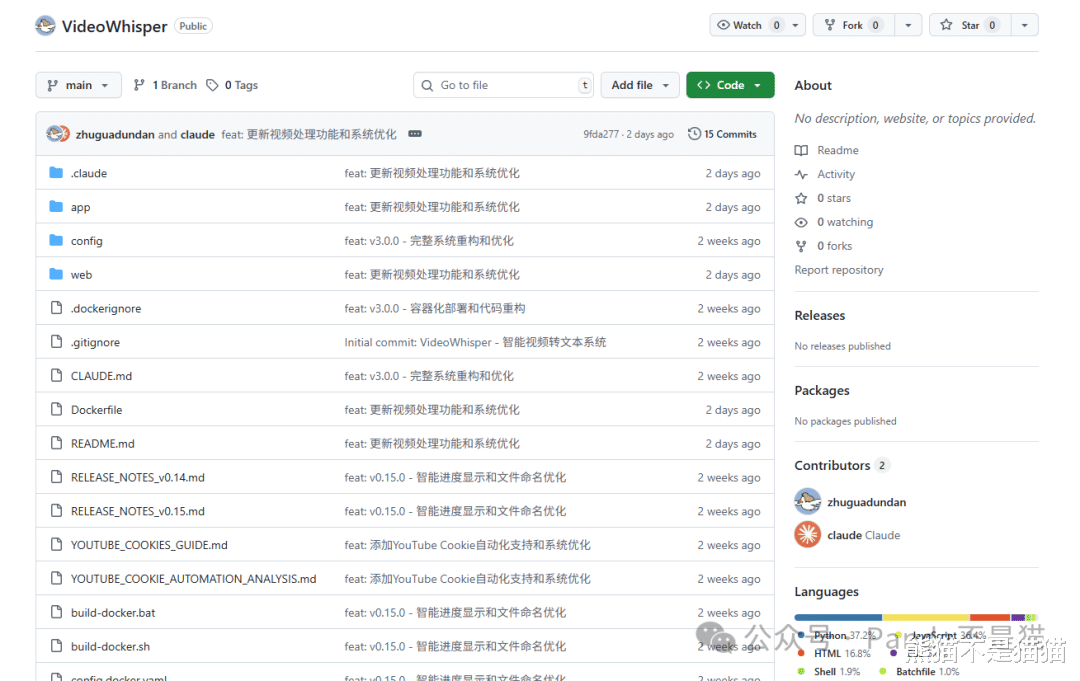This screenshot has width=1080, height=681.
Task: Open the .dockerignore row commit message
Action: click(x=435, y=308)
